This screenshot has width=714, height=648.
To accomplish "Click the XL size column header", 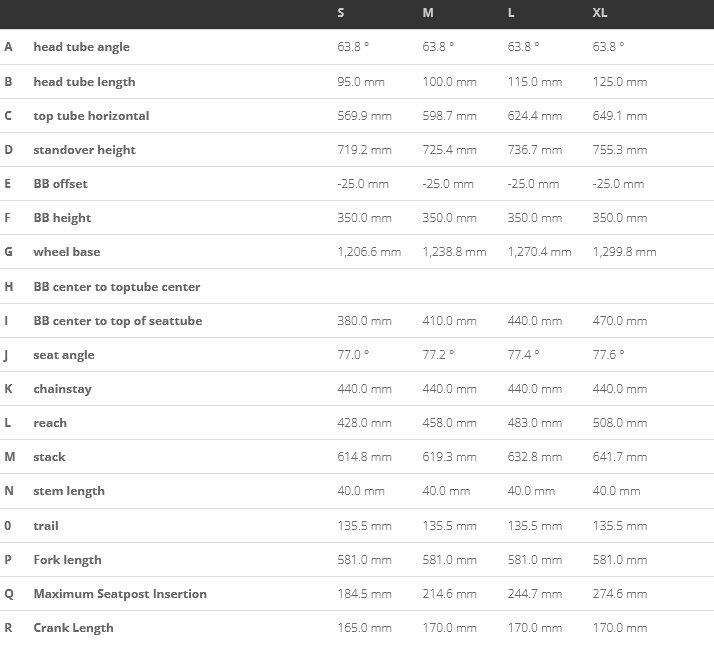I will pyautogui.click(x=600, y=13).
